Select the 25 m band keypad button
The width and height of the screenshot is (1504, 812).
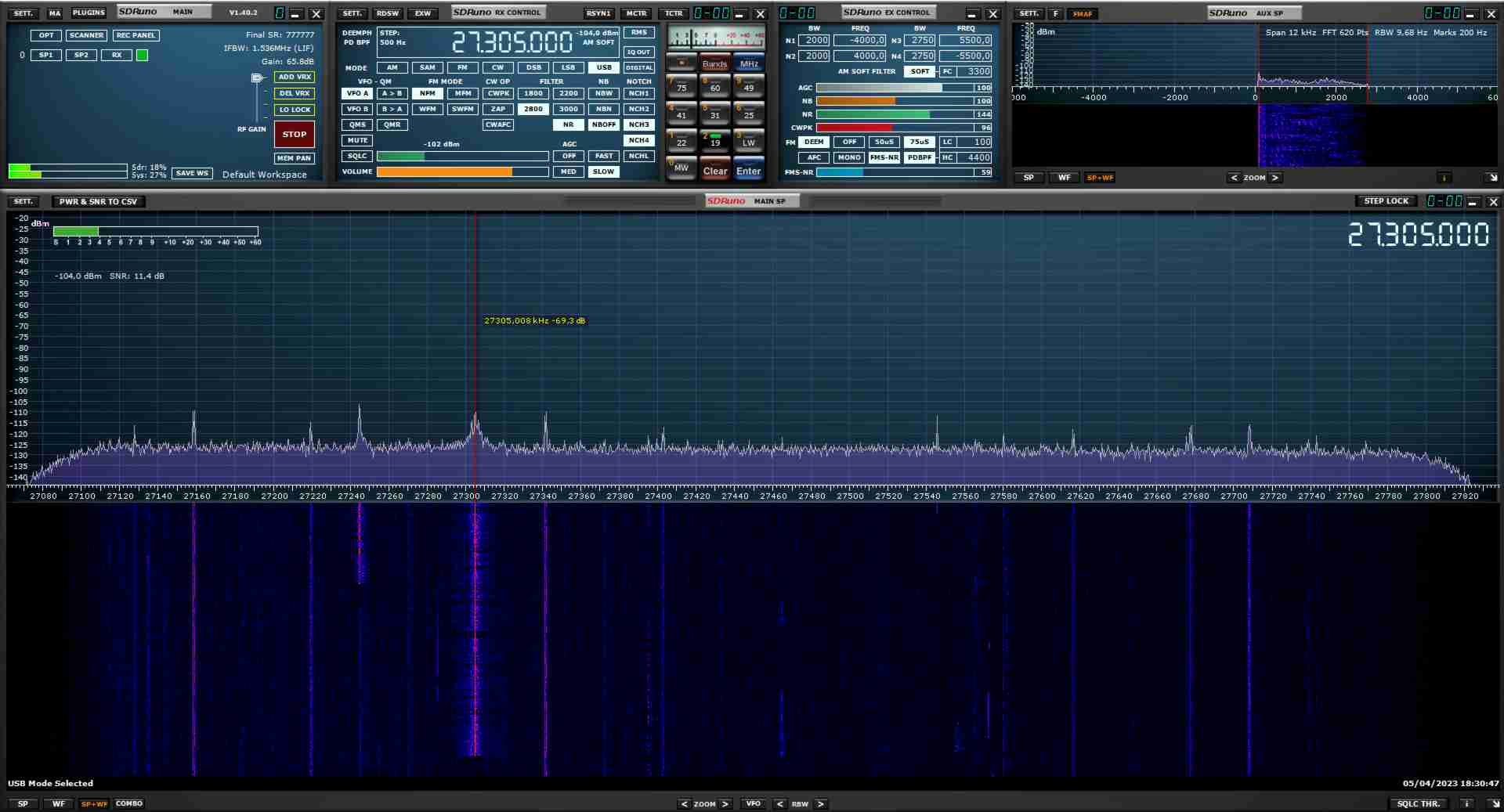click(x=748, y=113)
